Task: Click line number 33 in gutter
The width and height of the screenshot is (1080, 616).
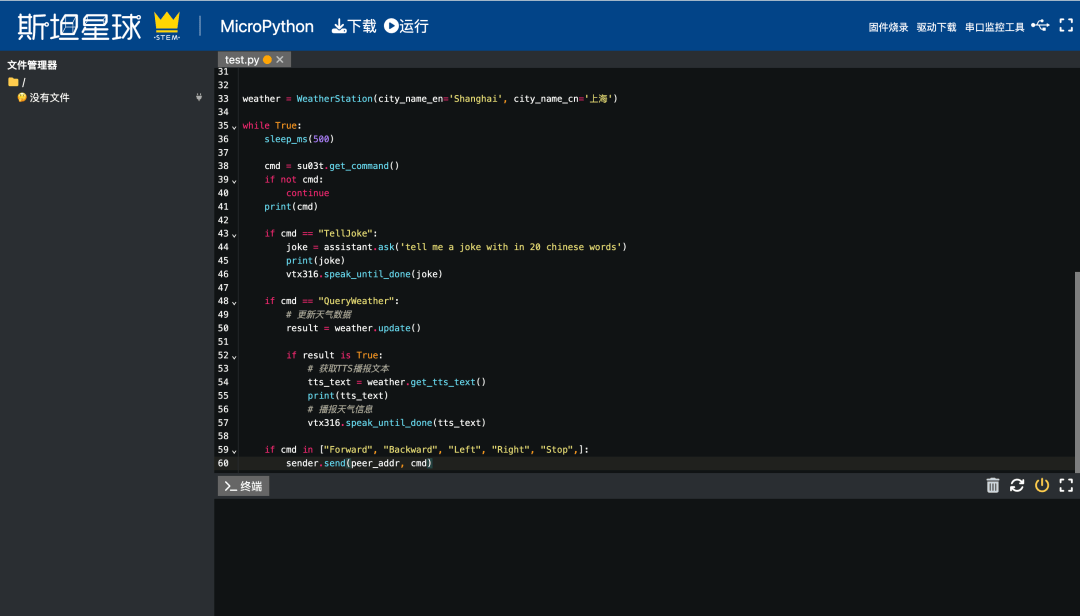Action: click(223, 99)
